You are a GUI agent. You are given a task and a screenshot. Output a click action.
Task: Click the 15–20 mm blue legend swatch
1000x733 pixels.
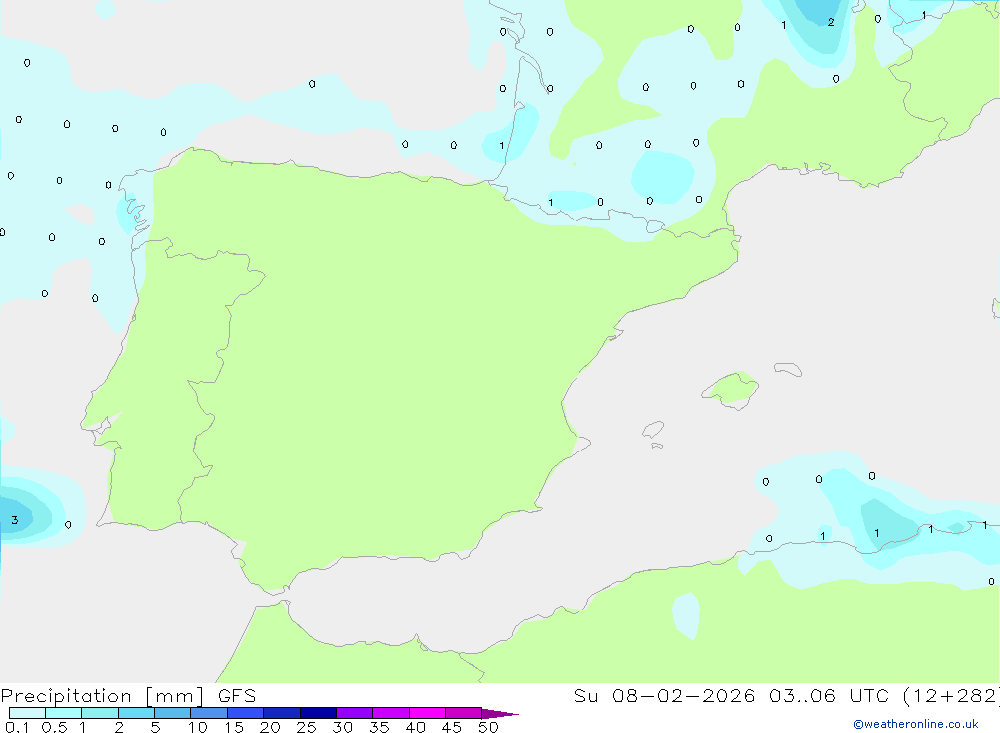(x=245, y=713)
